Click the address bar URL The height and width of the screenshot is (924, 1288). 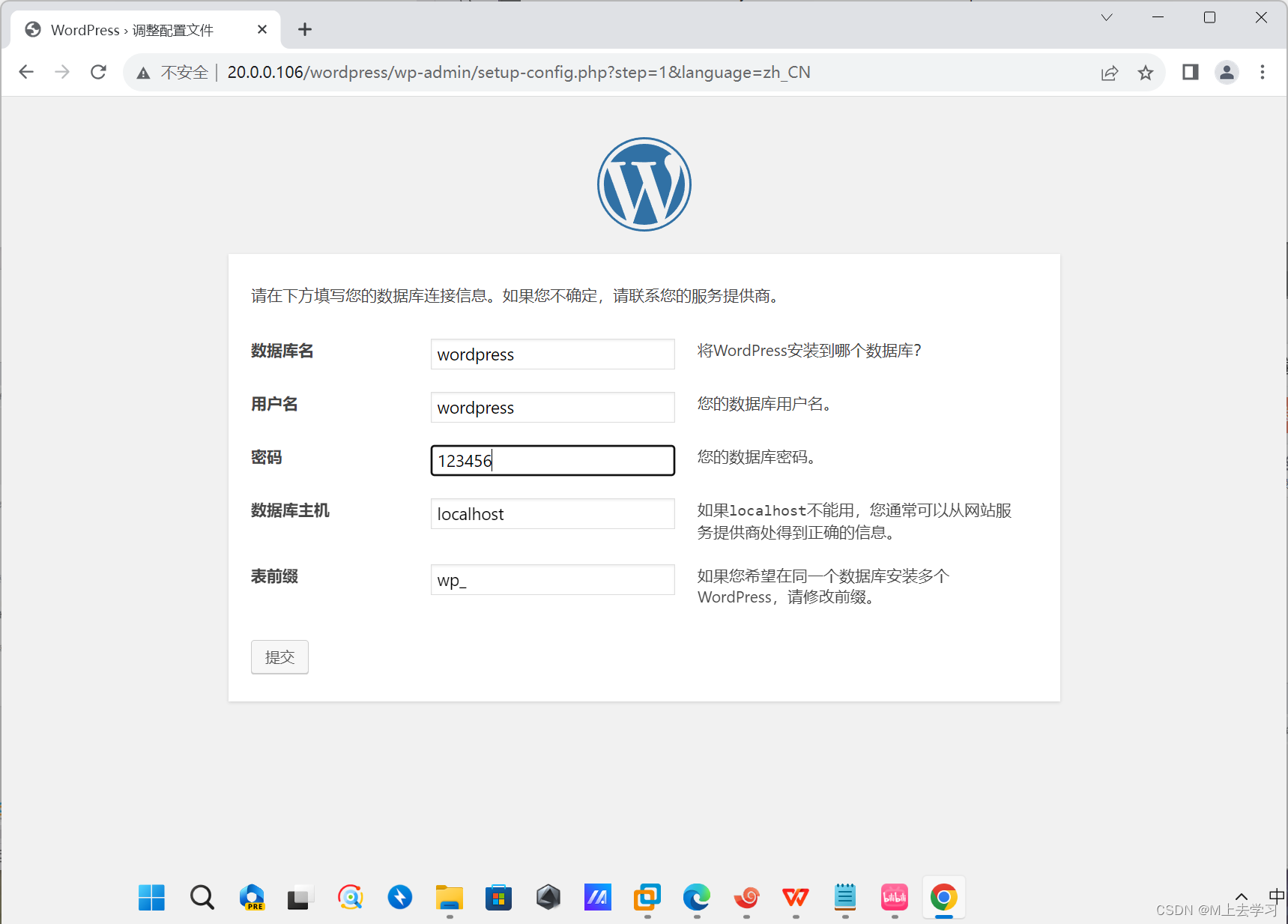(518, 73)
